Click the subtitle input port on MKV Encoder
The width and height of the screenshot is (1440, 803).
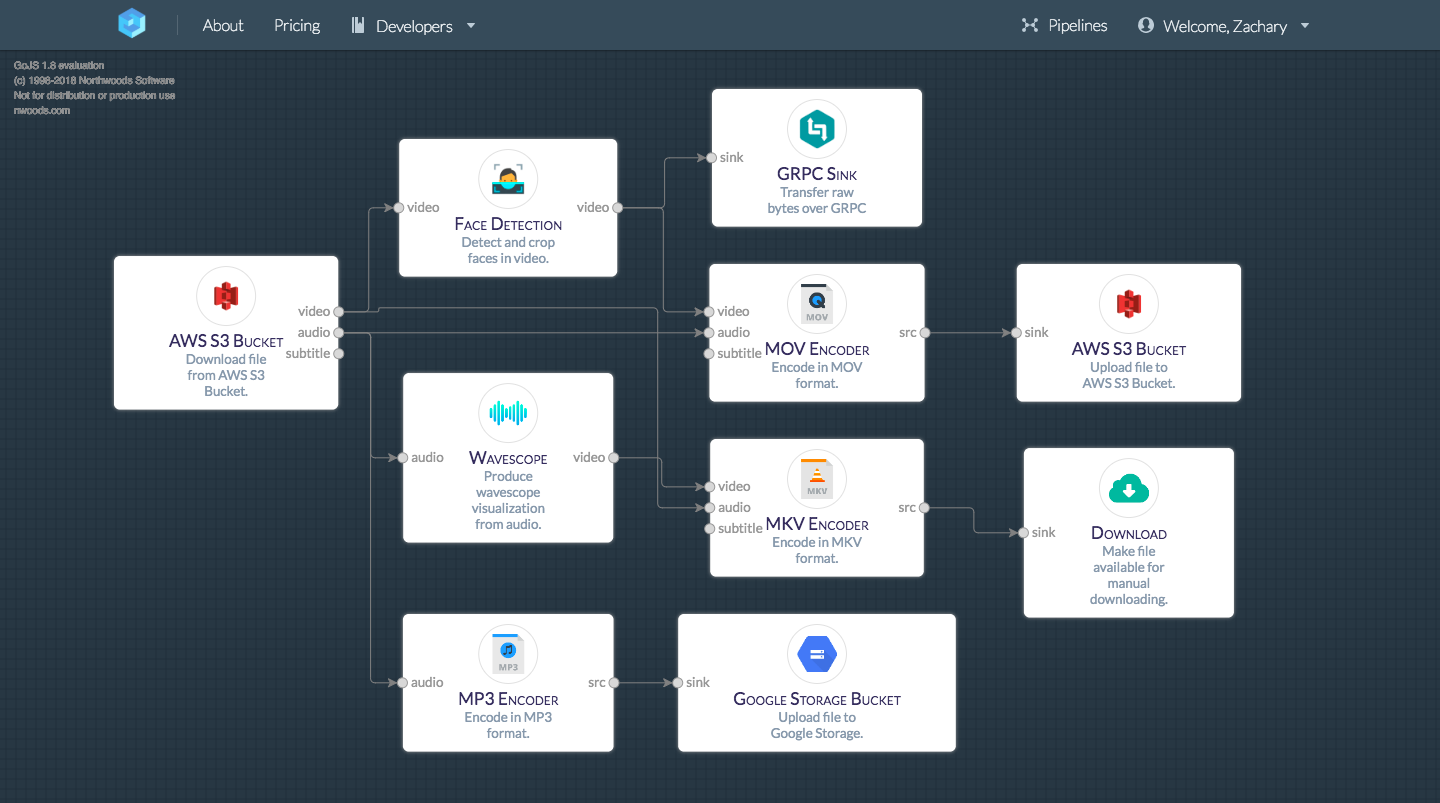710,528
